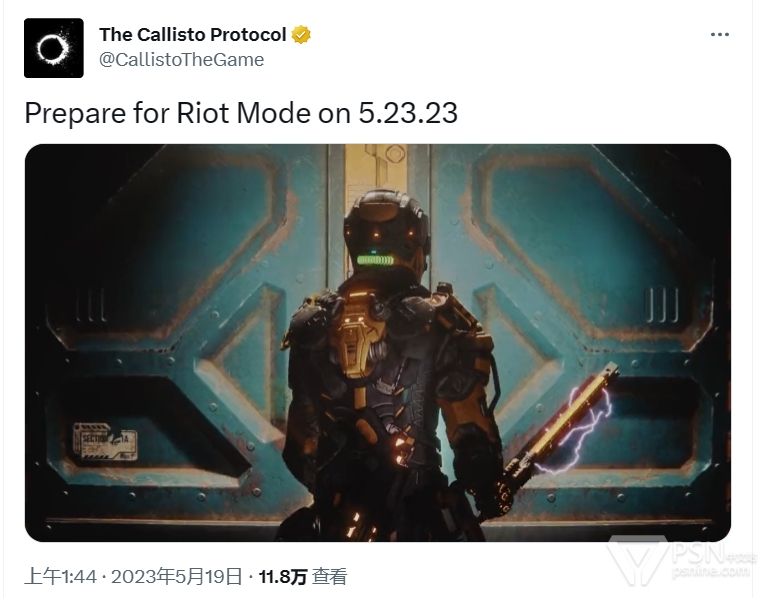Click the gold verified badge

click(x=301, y=35)
